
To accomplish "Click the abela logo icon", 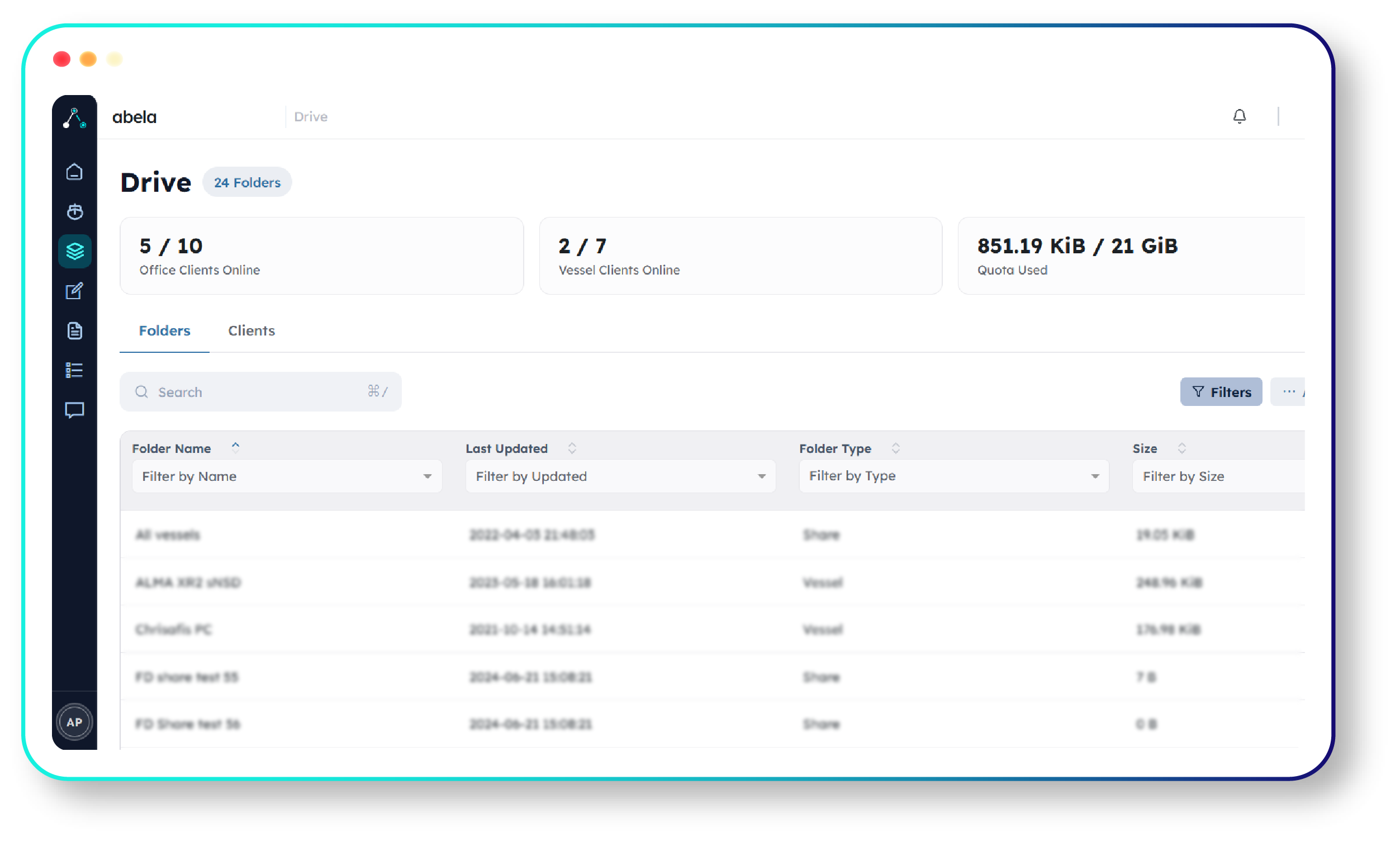I will [x=74, y=117].
